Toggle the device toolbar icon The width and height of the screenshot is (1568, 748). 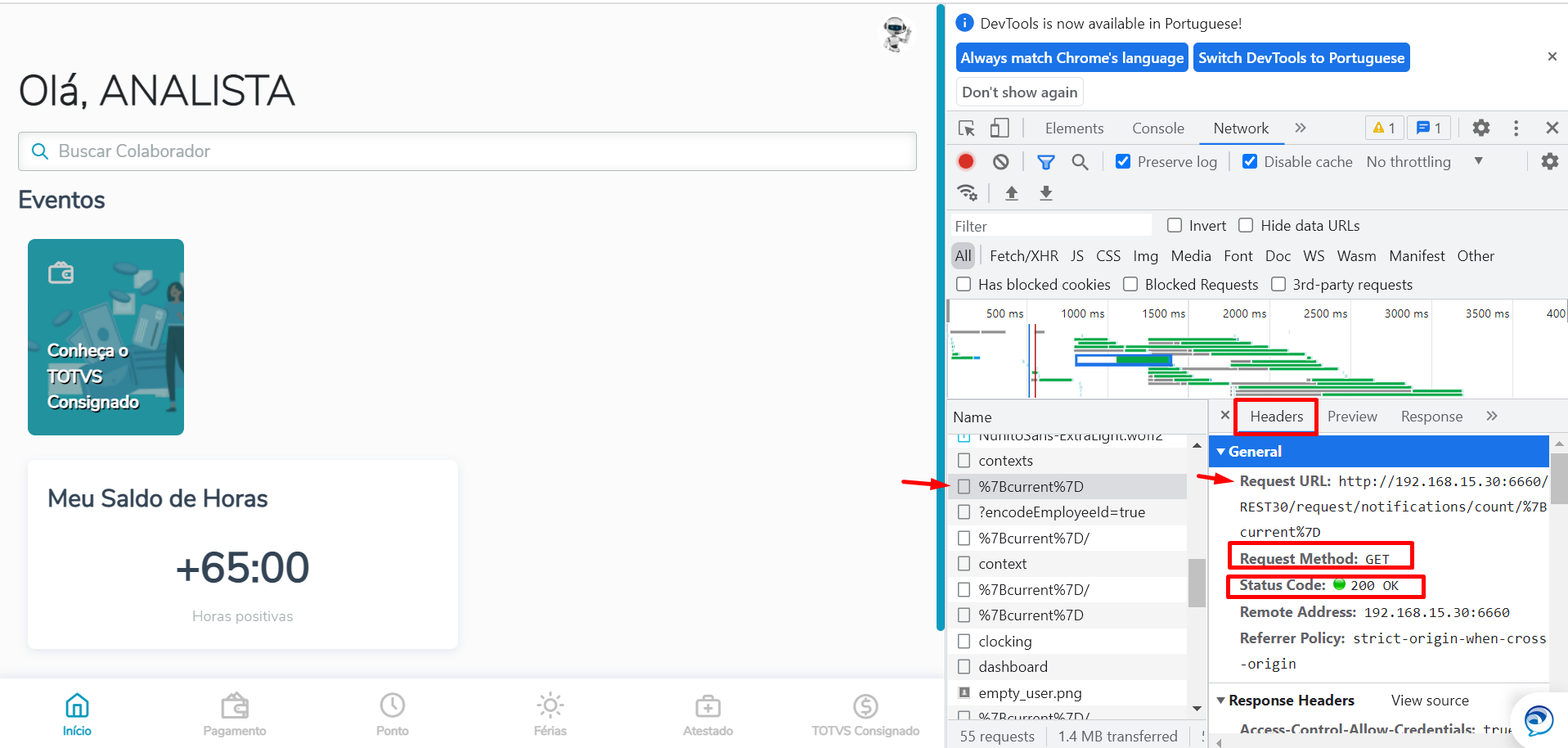[1000, 128]
